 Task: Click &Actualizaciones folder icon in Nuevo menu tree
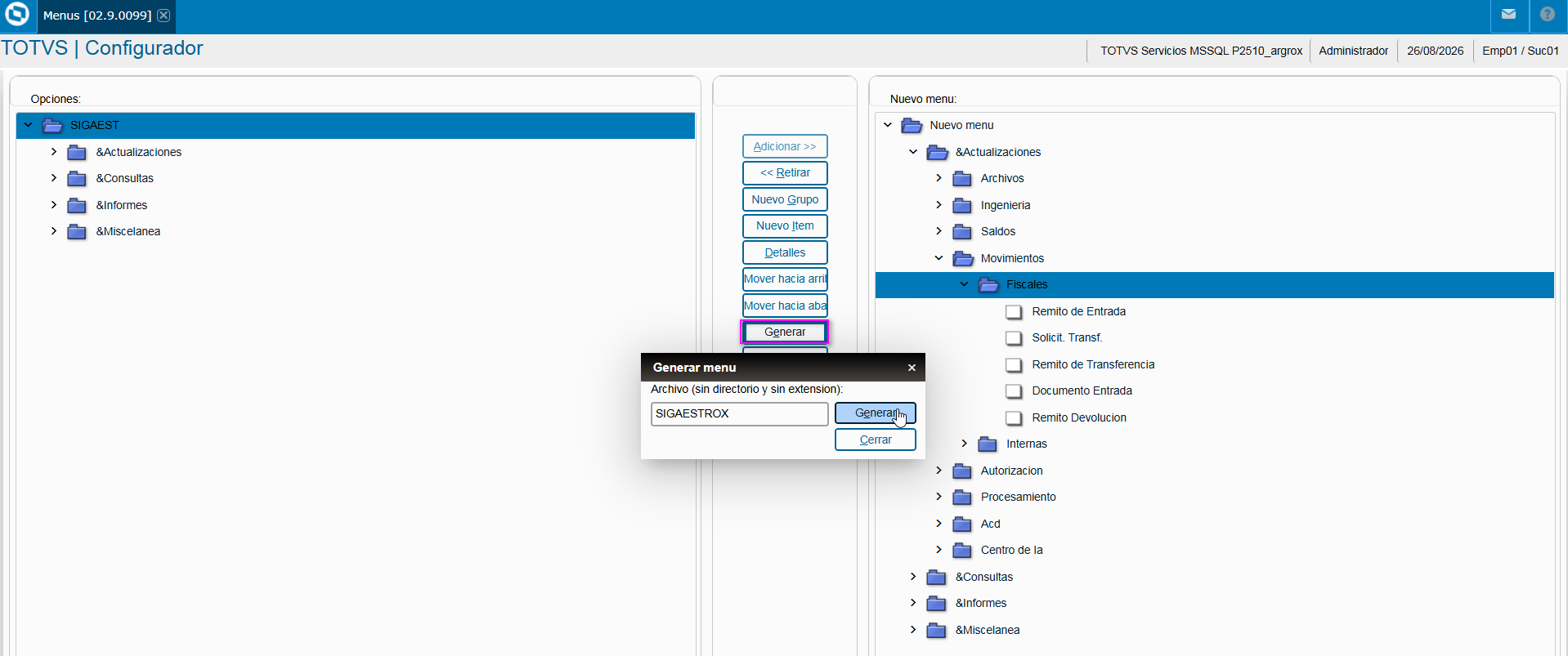pos(937,152)
